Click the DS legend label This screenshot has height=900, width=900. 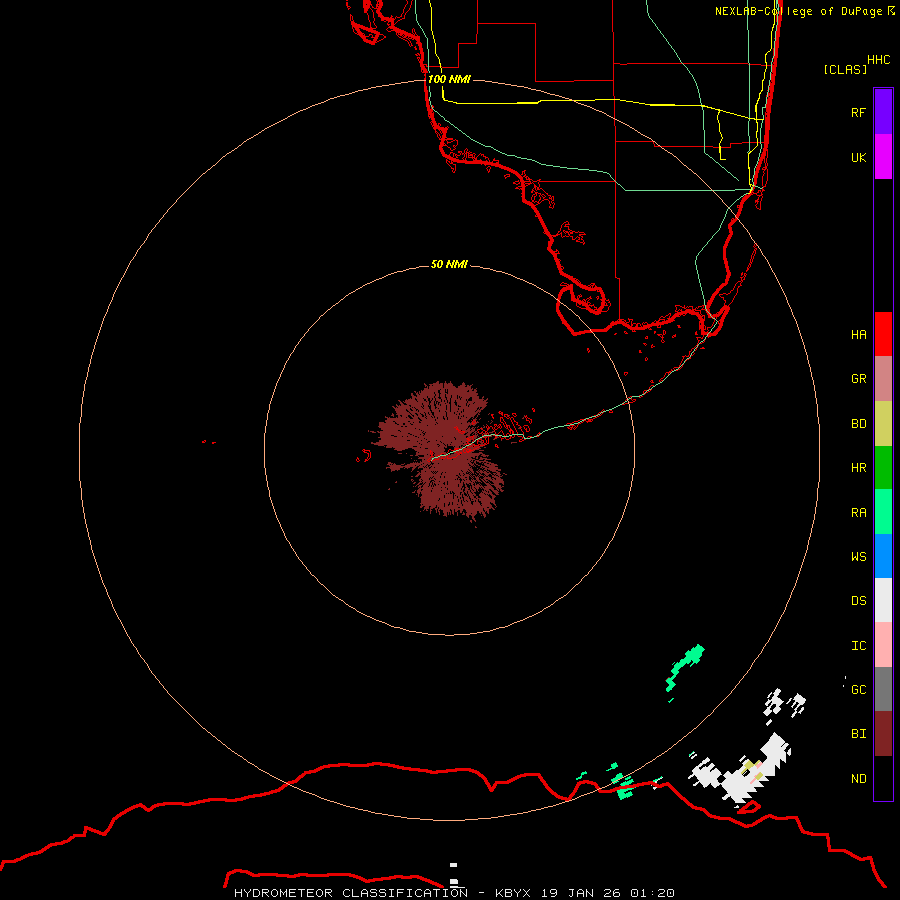[858, 600]
